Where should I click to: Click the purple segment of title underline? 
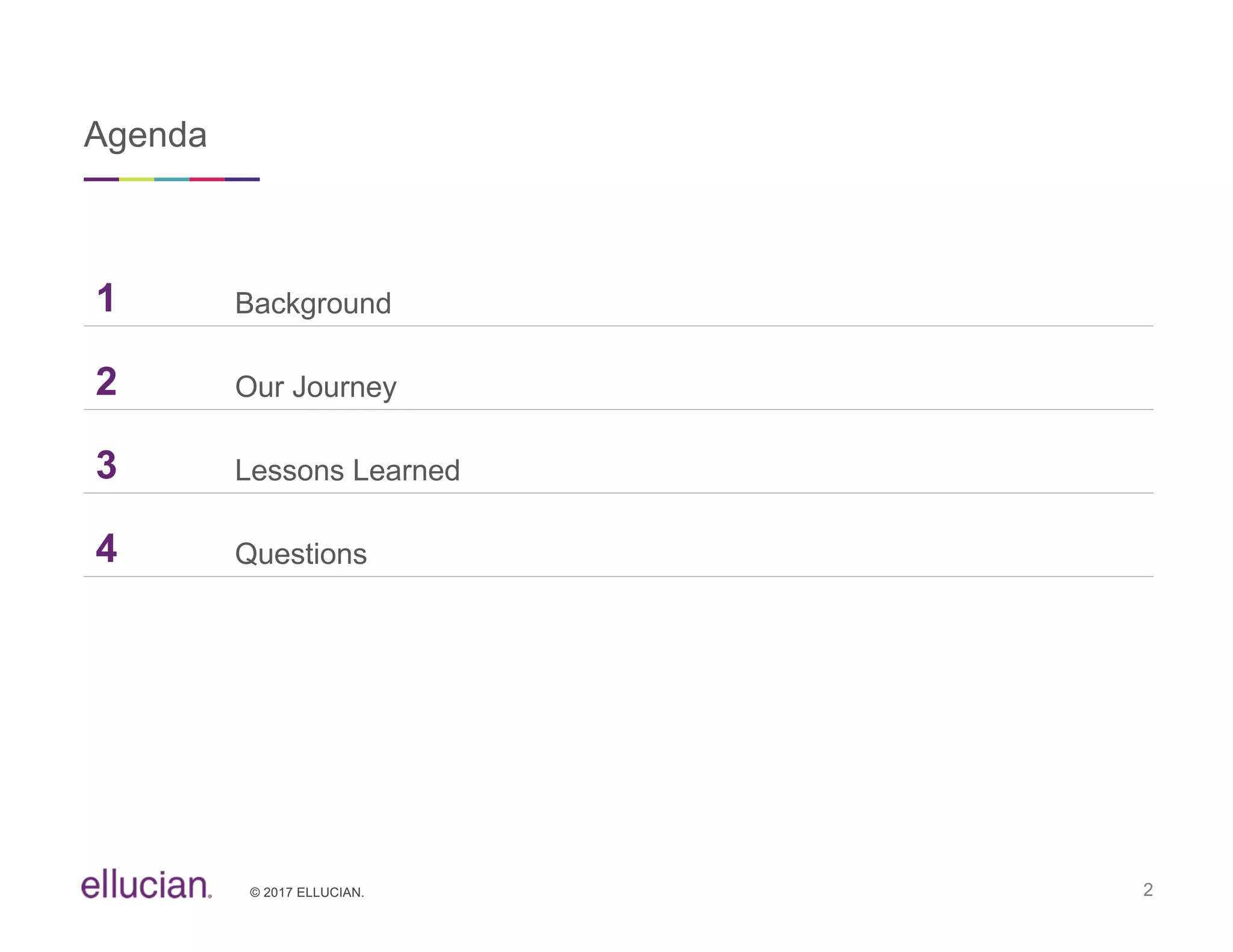click(101, 179)
